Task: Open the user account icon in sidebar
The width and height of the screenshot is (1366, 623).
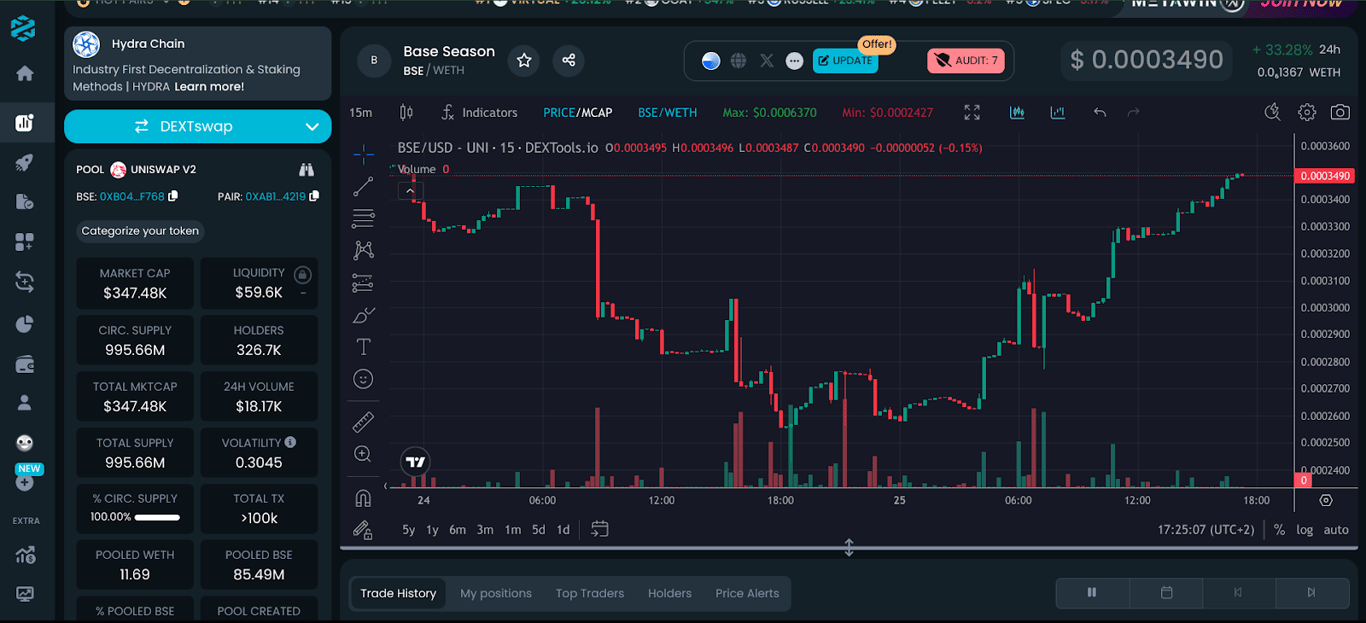Action: [24, 403]
